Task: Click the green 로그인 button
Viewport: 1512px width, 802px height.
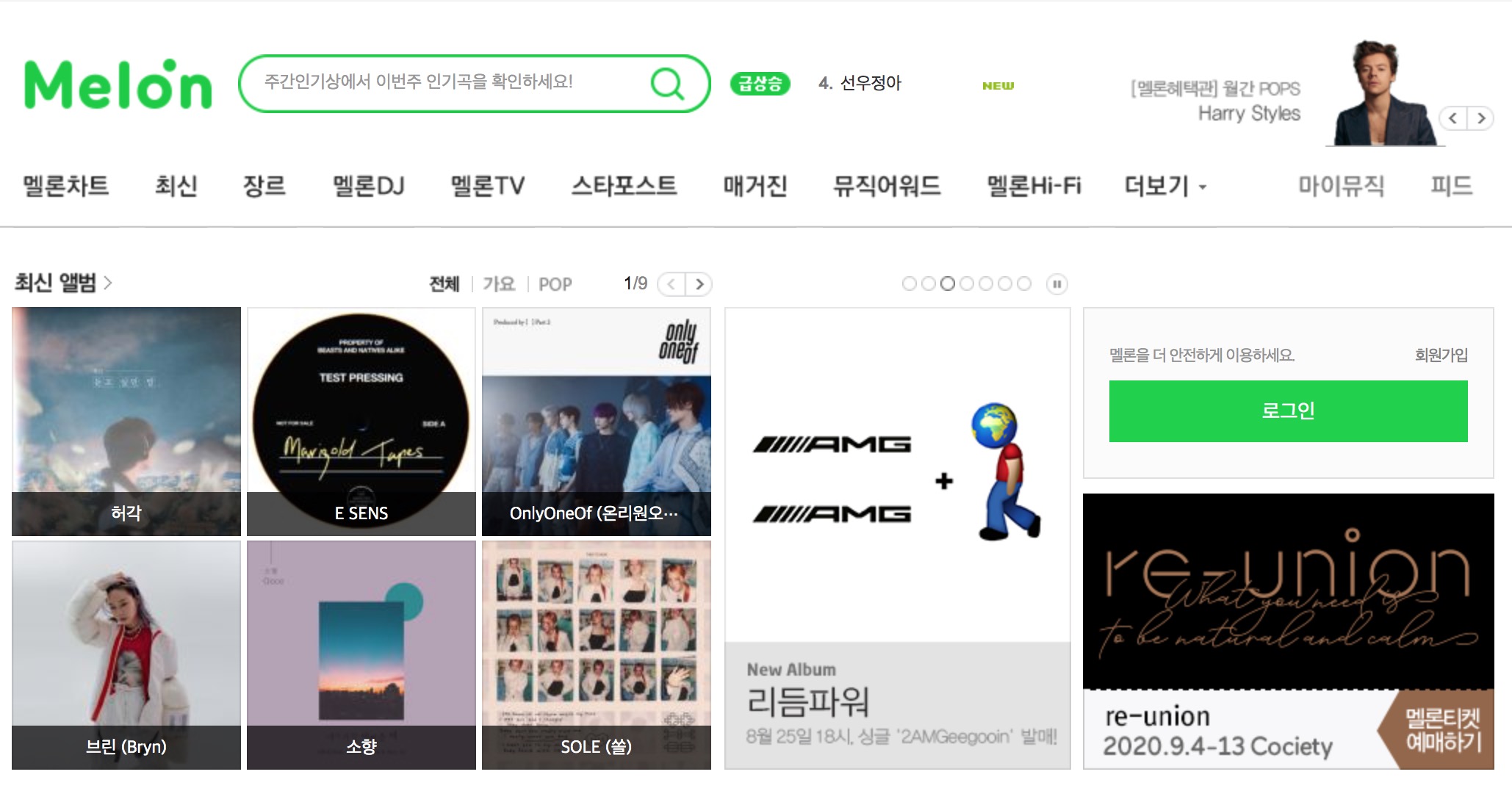Action: [1288, 411]
